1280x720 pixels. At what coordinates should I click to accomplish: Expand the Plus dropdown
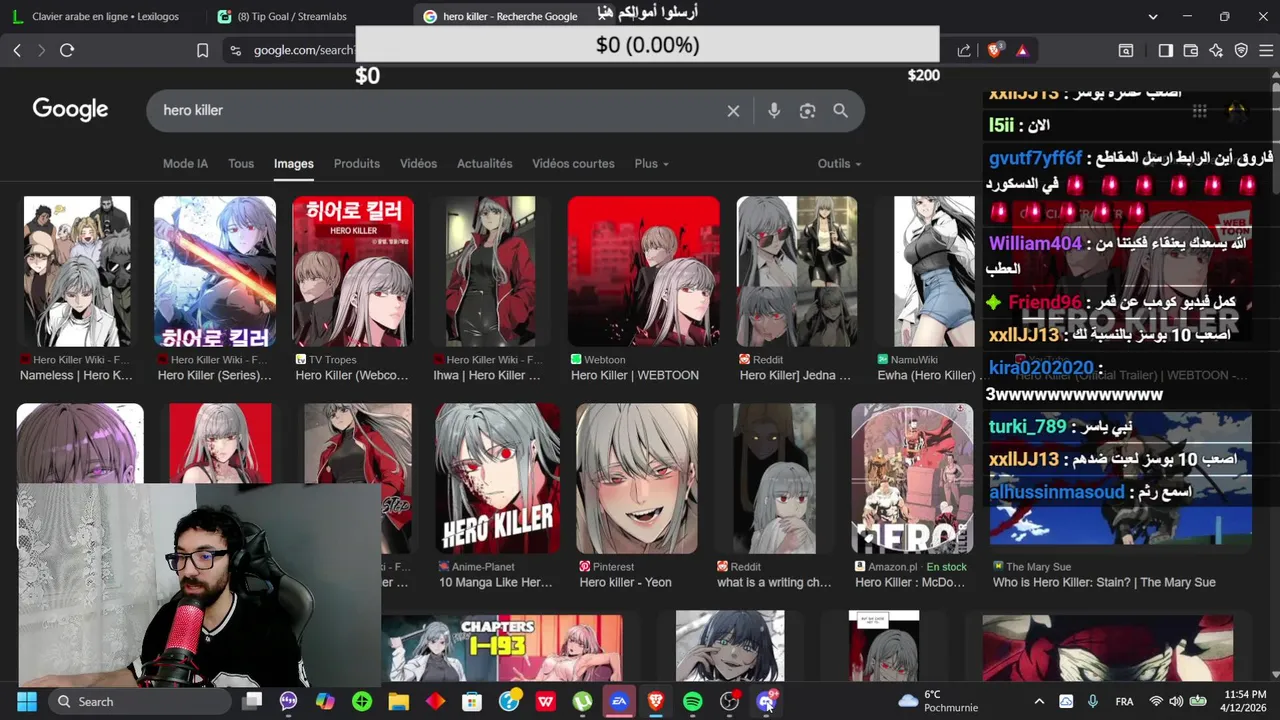[x=651, y=163]
